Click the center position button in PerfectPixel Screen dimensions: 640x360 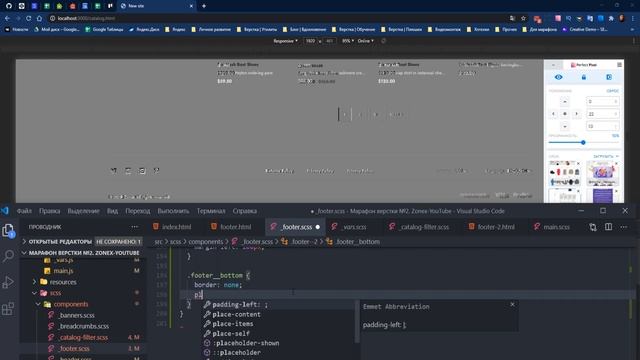[x=565, y=114]
